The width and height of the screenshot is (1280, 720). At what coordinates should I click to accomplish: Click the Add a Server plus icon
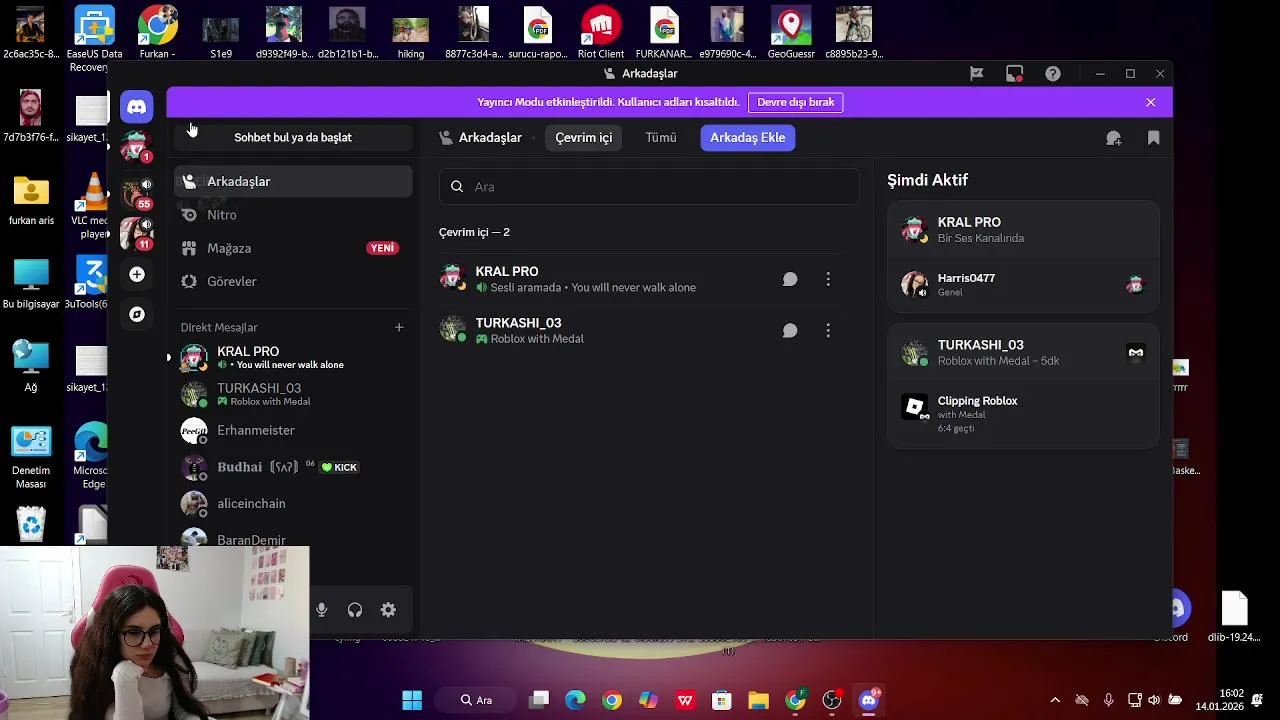coord(137,274)
